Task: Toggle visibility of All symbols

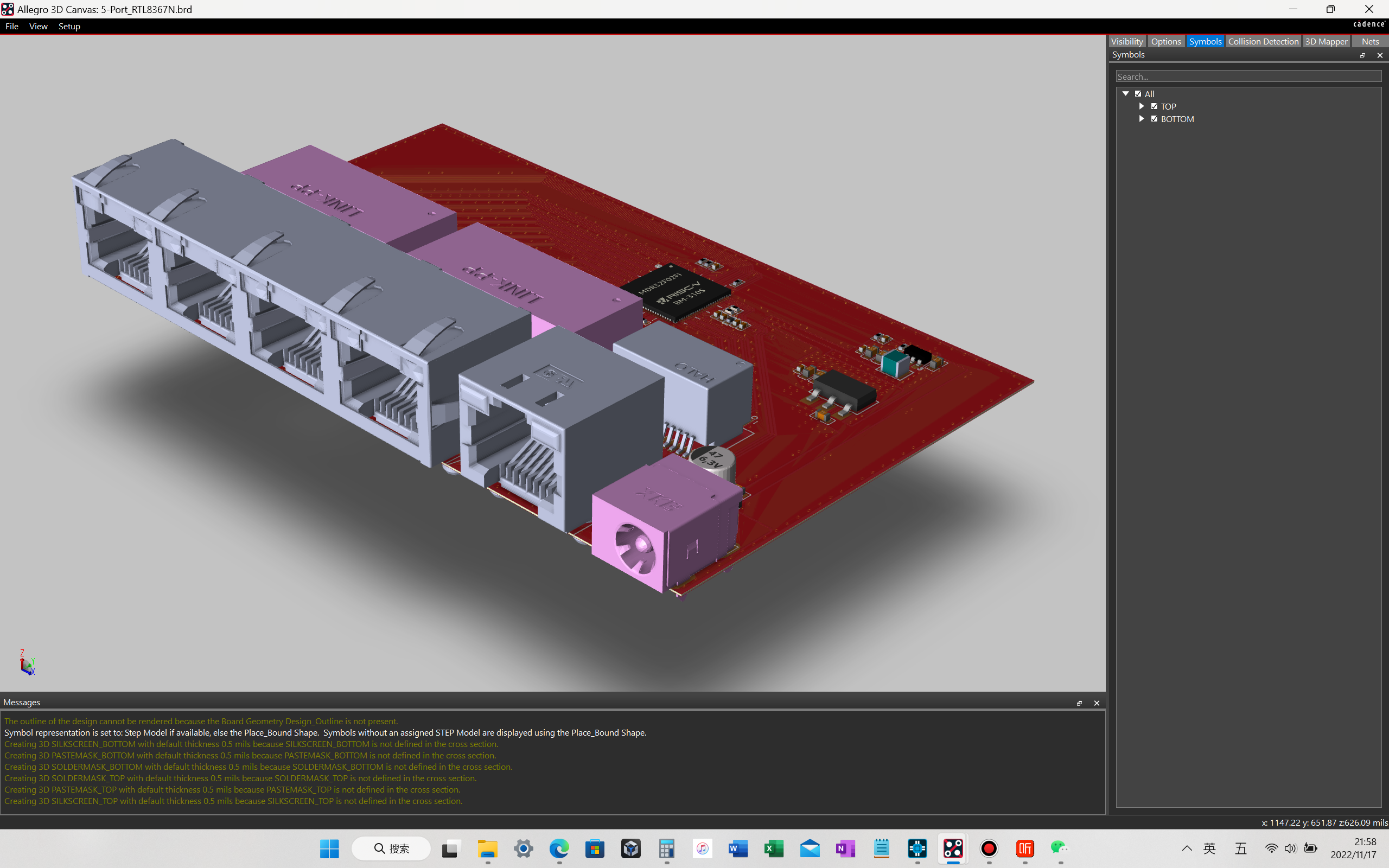Action: (x=1138, y=93)
